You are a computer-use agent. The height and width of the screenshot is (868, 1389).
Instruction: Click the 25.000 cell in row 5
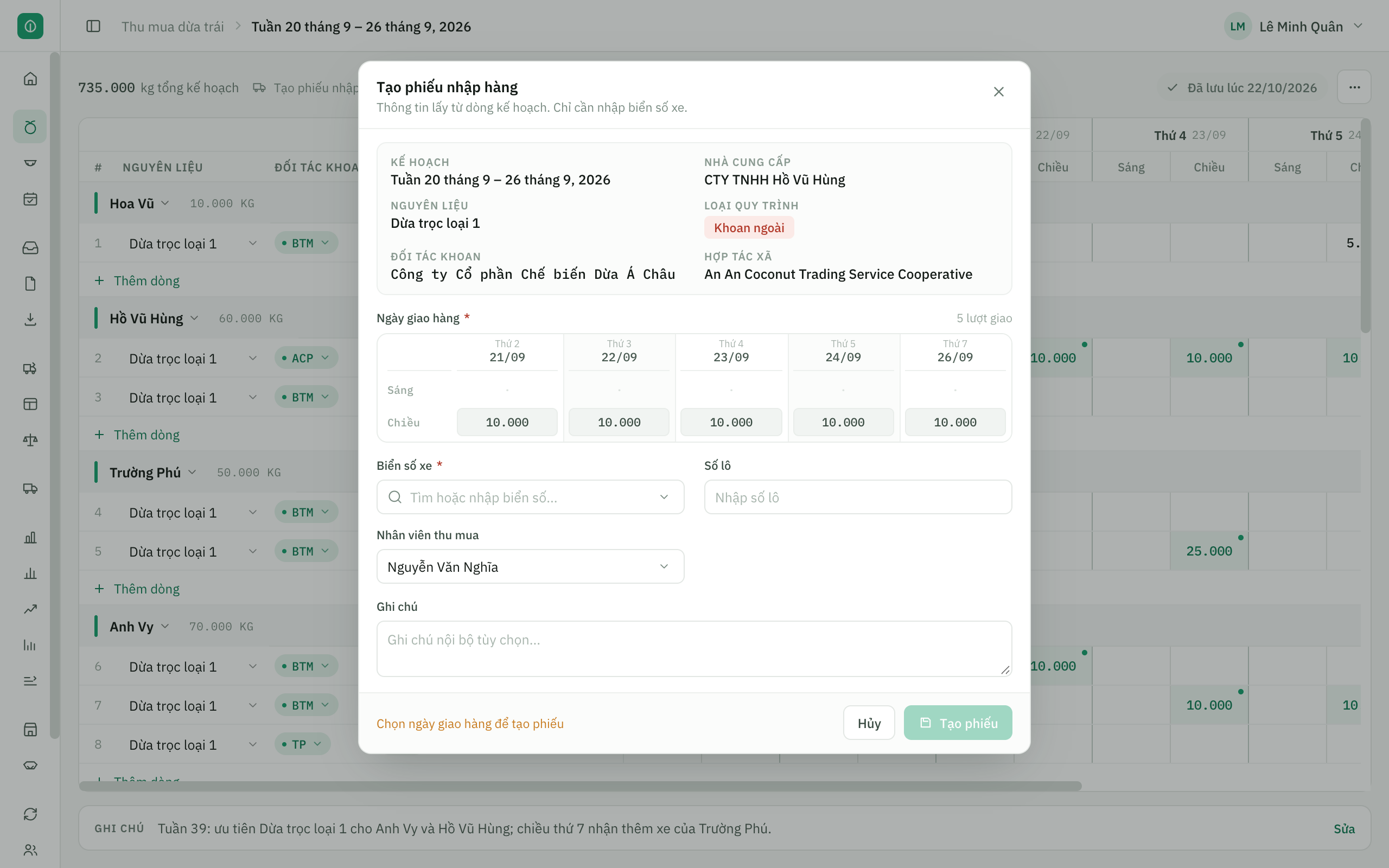(1209, 551)
